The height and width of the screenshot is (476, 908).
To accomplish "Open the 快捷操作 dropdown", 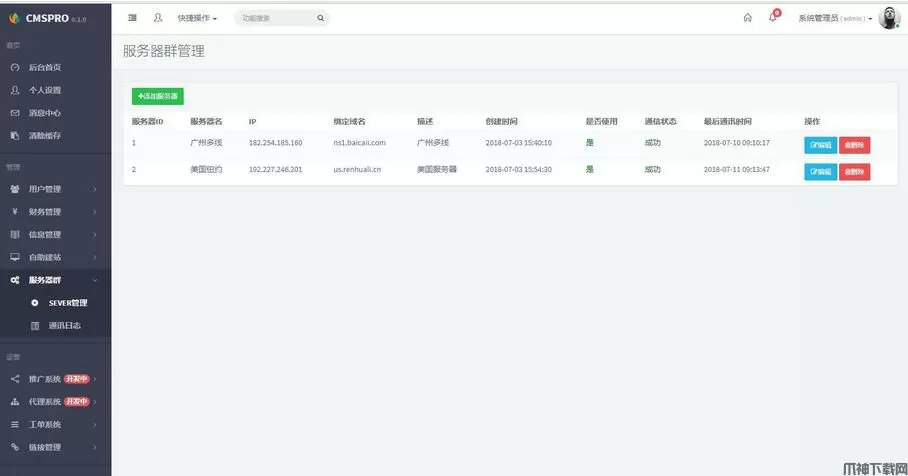I will [x=197, y=18].
